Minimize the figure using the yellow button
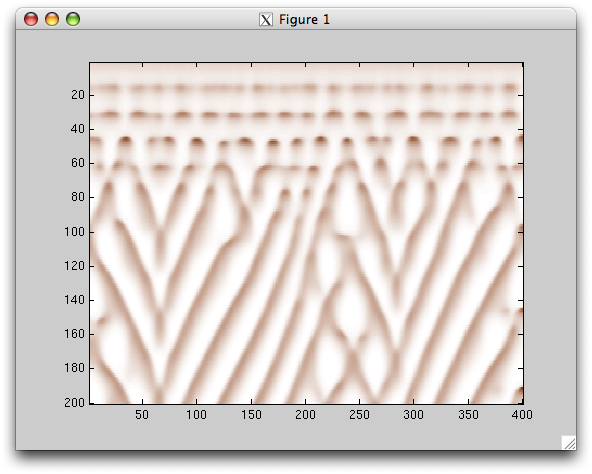592x474 pixels. click(52, 19)
